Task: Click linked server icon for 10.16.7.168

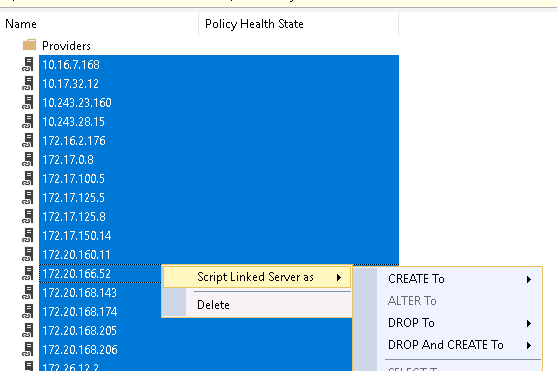Action: pos(28,64)
